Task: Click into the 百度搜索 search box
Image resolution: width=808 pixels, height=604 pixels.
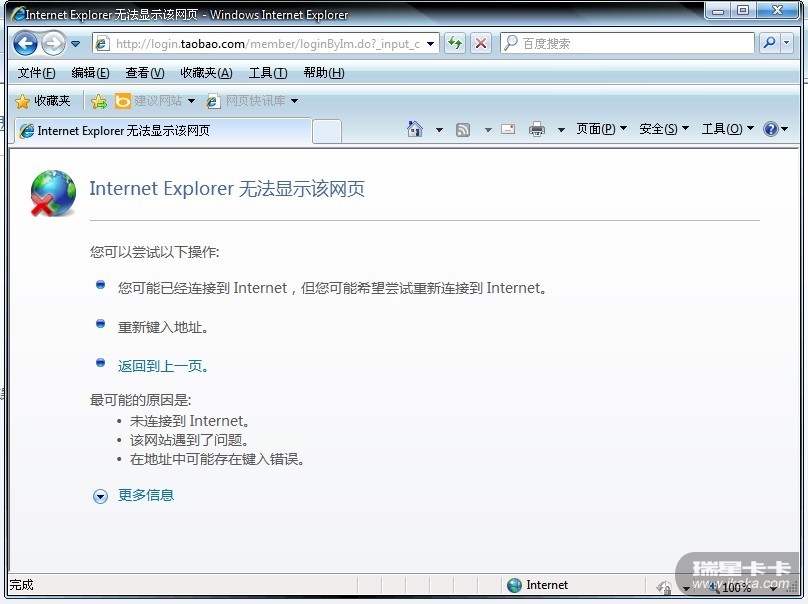Action: (628, 43)
